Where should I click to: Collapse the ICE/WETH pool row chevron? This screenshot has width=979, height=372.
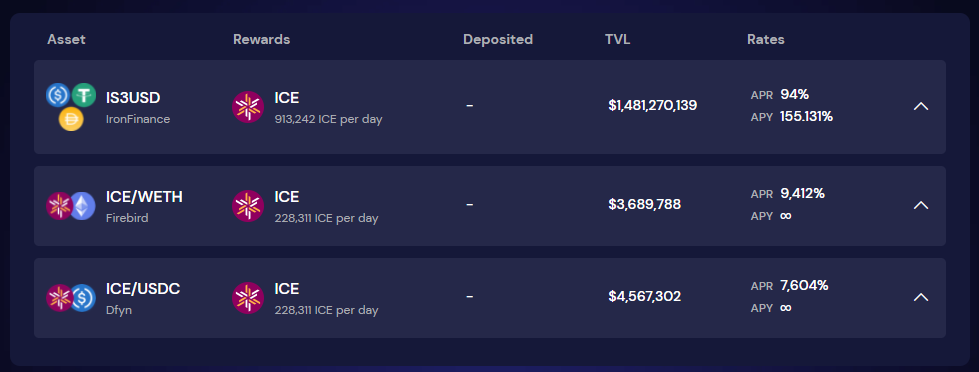(x=920, y=205)
